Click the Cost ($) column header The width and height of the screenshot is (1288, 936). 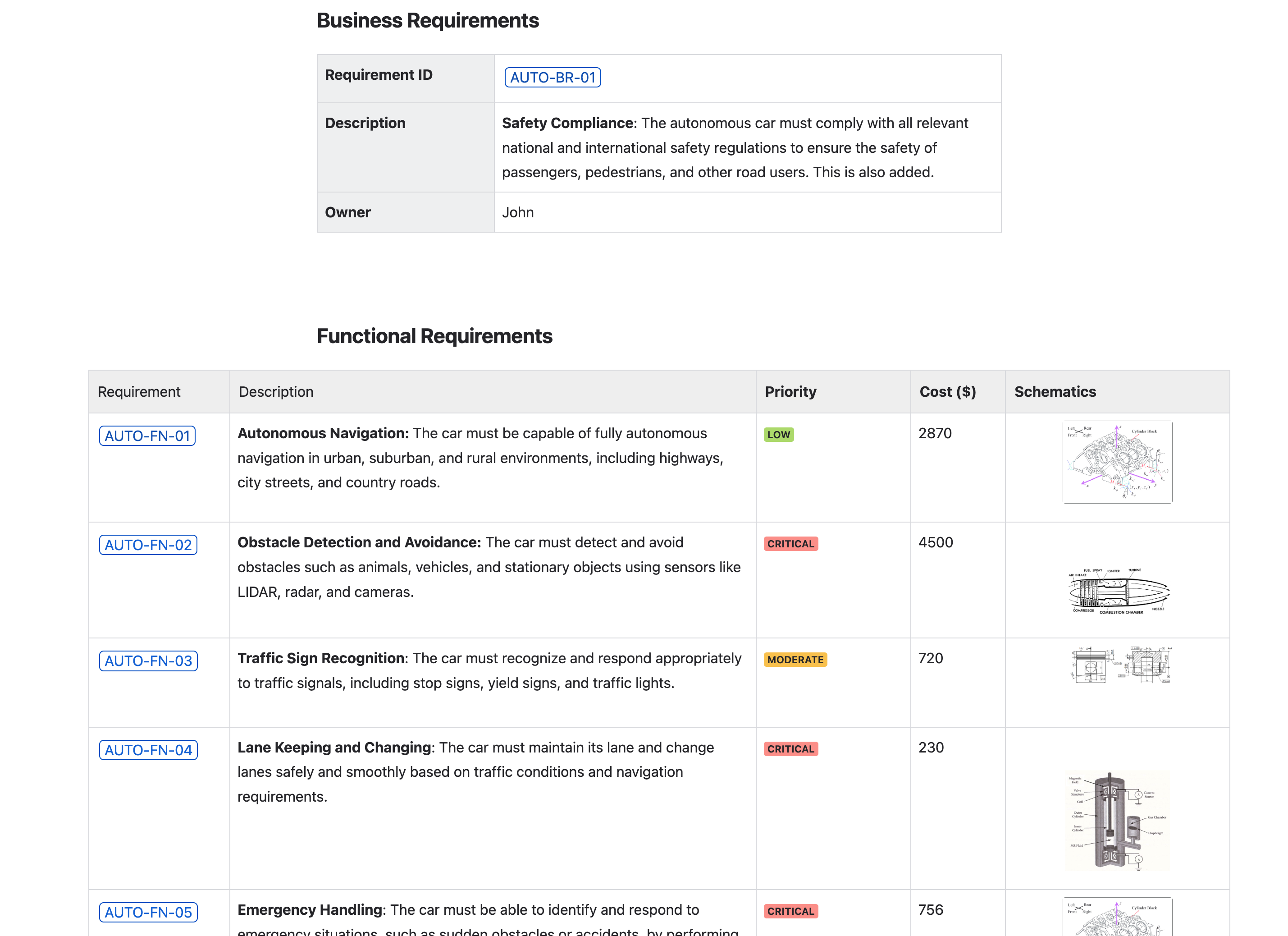coord(947,391)
